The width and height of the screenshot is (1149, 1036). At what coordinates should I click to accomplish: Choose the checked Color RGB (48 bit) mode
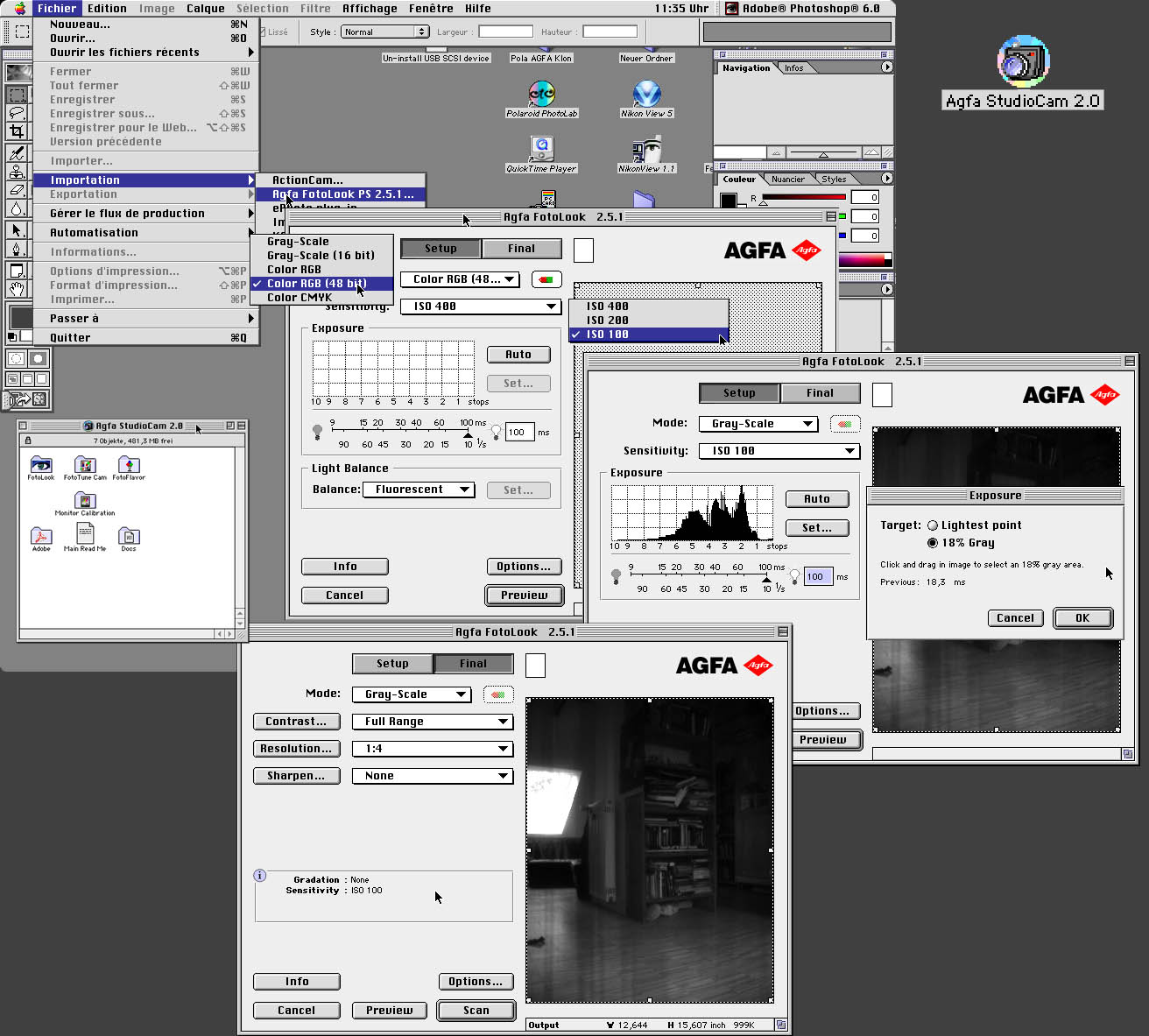(321, 284)
